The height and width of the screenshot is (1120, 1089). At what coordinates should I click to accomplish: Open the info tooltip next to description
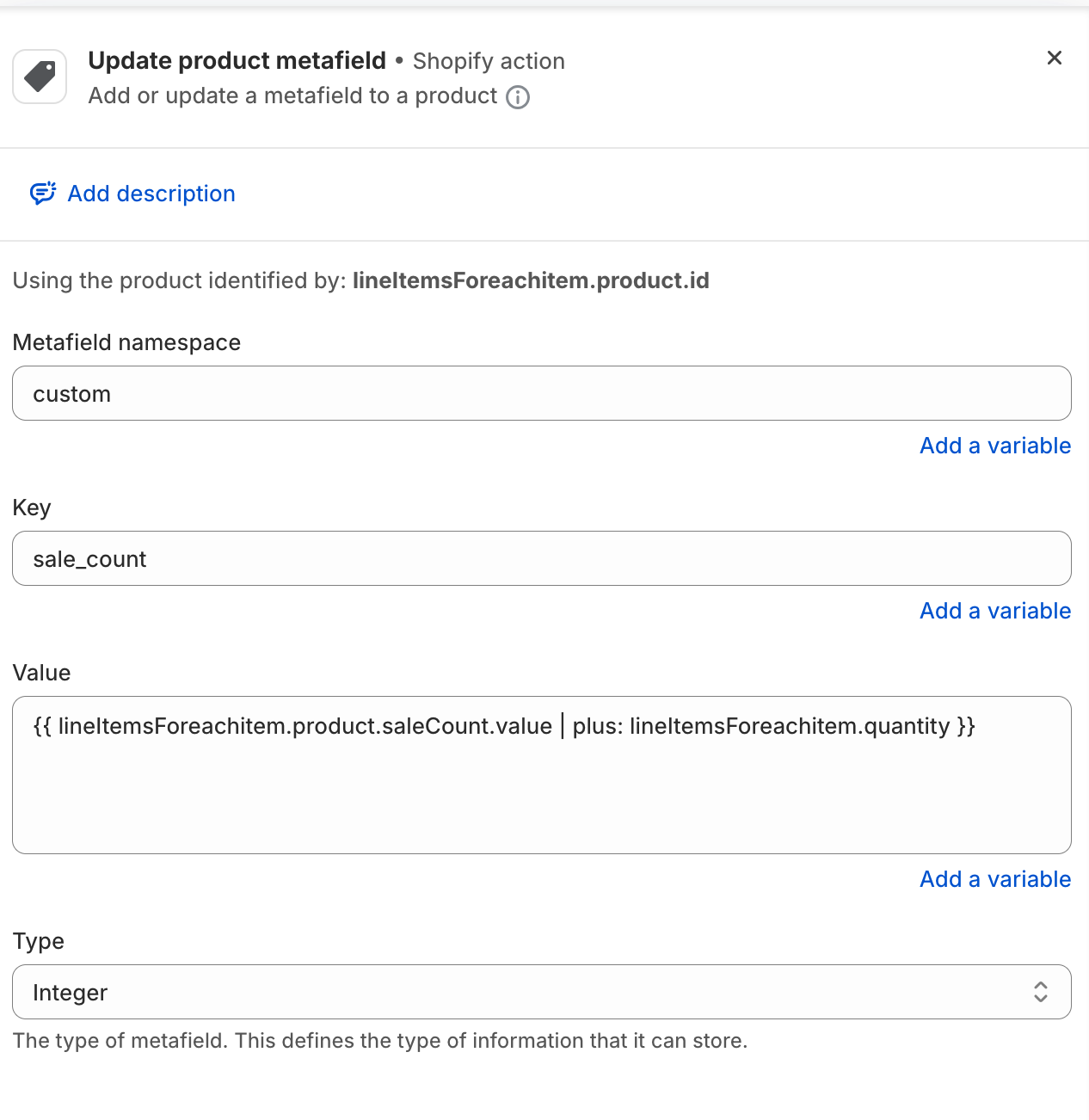(x=518, y=97)
